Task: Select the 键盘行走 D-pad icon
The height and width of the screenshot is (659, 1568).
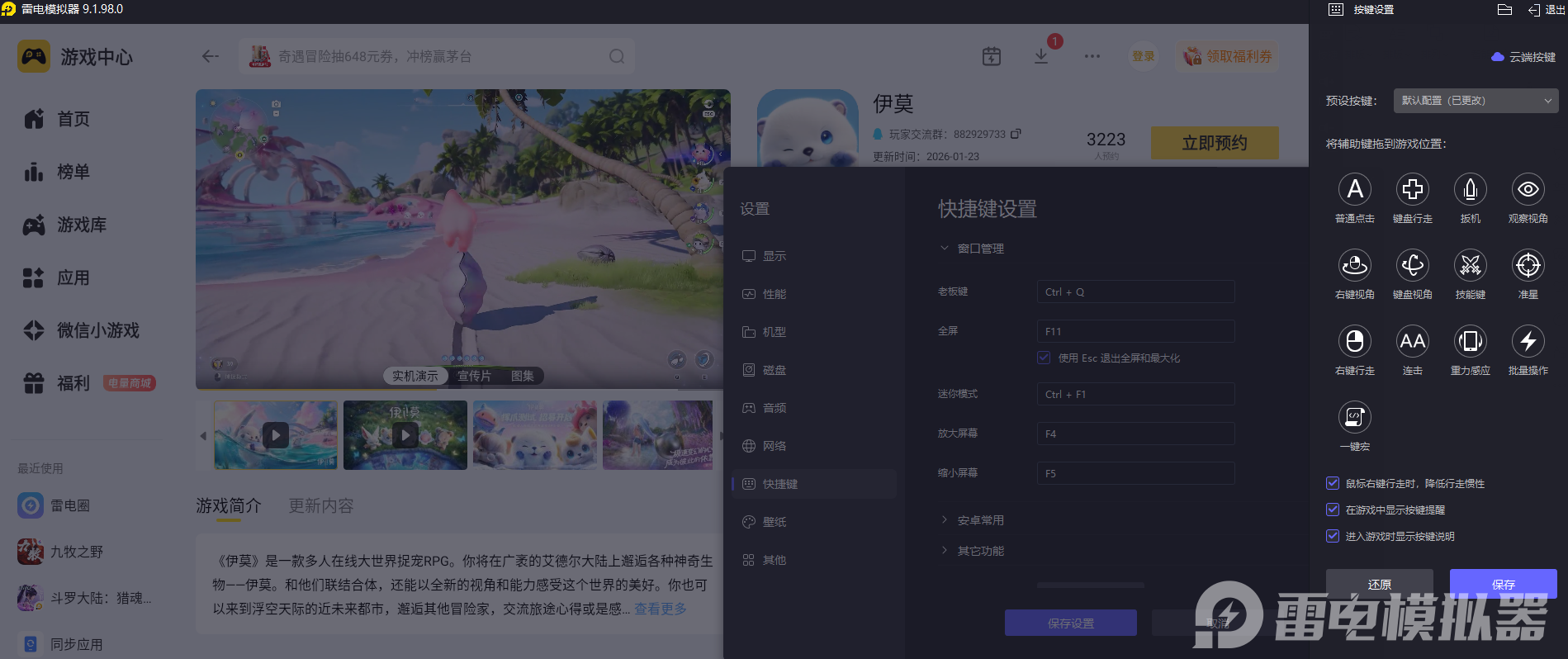Action: (1412, 190)
